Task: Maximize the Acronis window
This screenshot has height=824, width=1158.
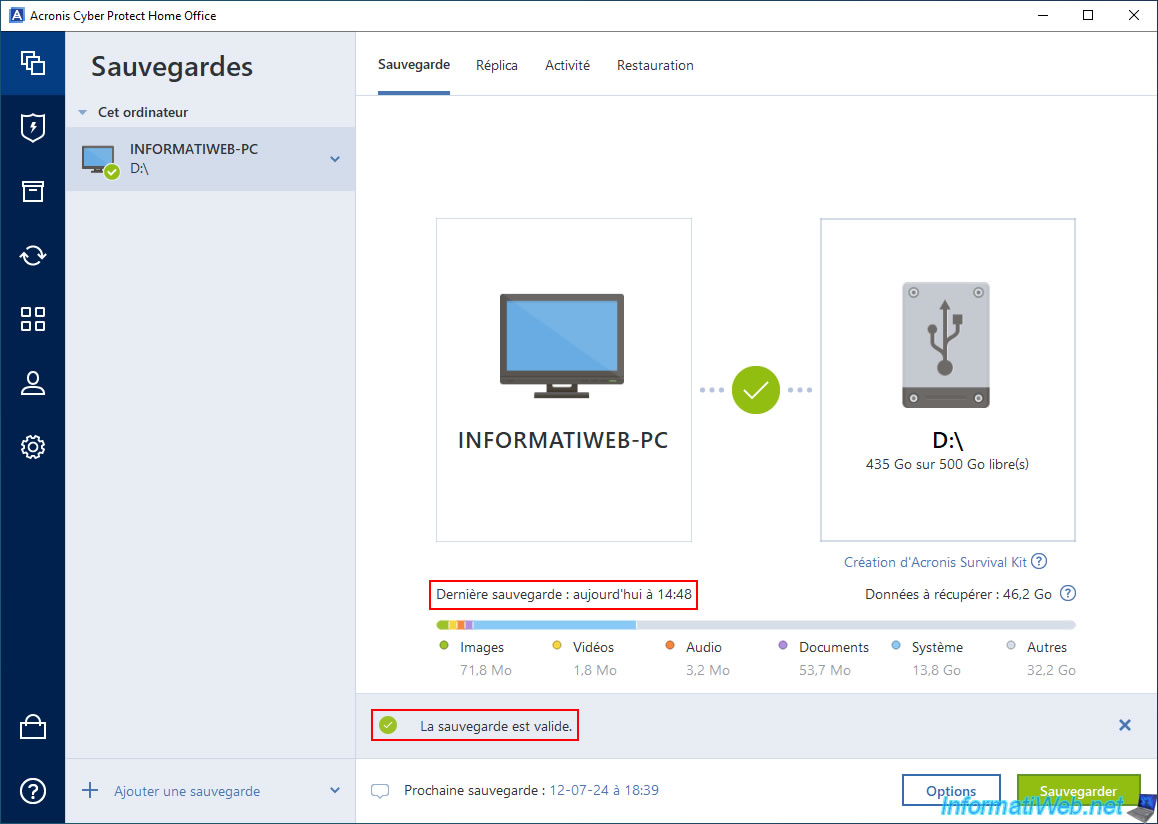Action: pyautogui.click(x=1088, y=16)
